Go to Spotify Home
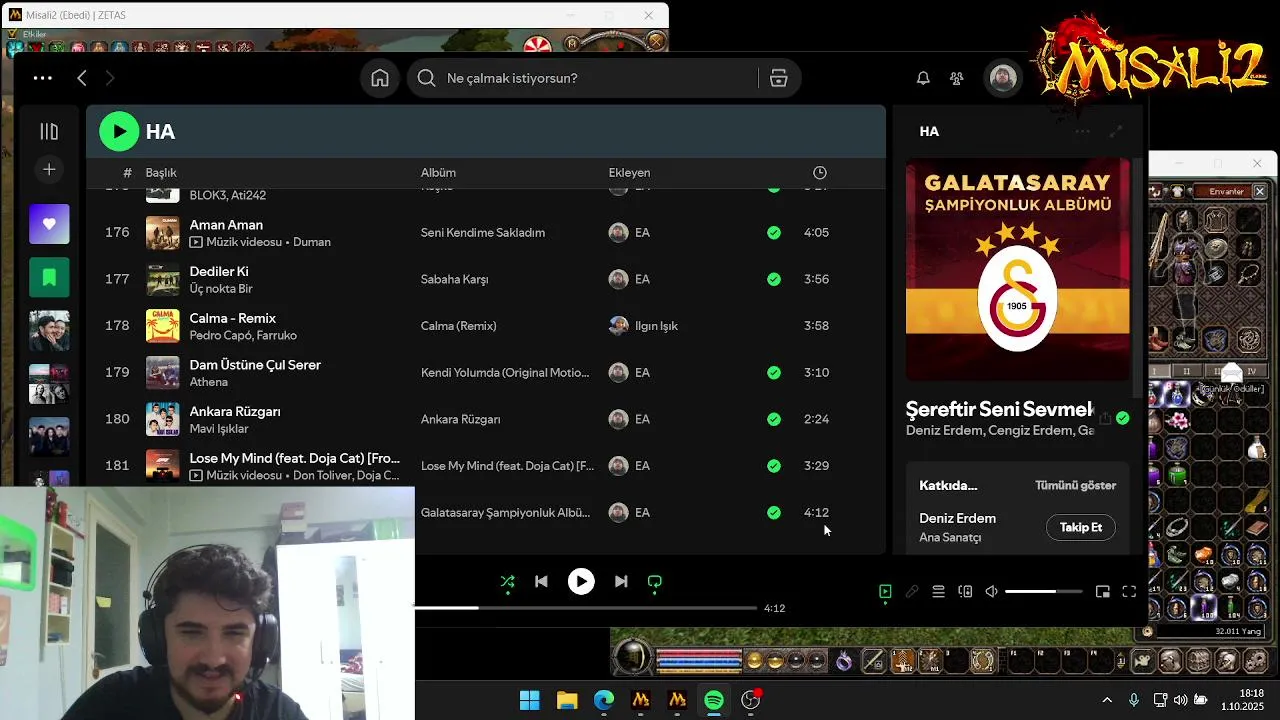1280x720 pixels. (380, 78)
